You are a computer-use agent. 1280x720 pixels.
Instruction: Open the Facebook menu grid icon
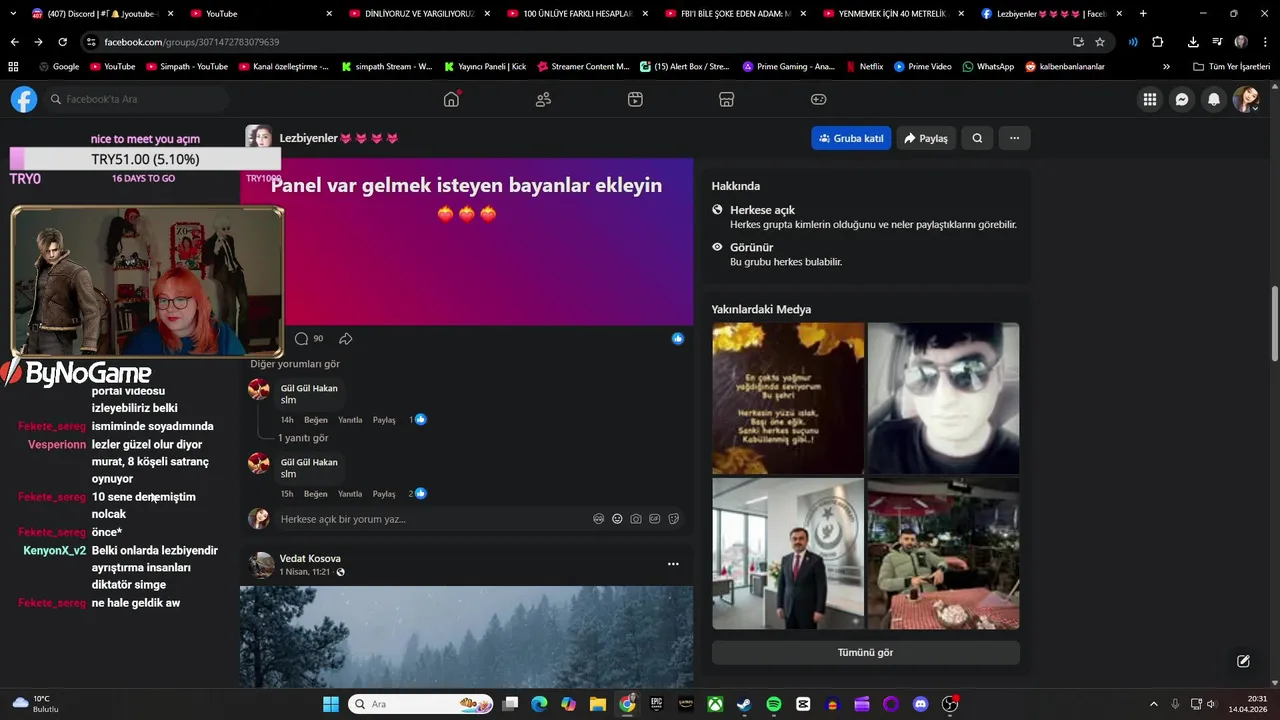[x=1150, y=99]
